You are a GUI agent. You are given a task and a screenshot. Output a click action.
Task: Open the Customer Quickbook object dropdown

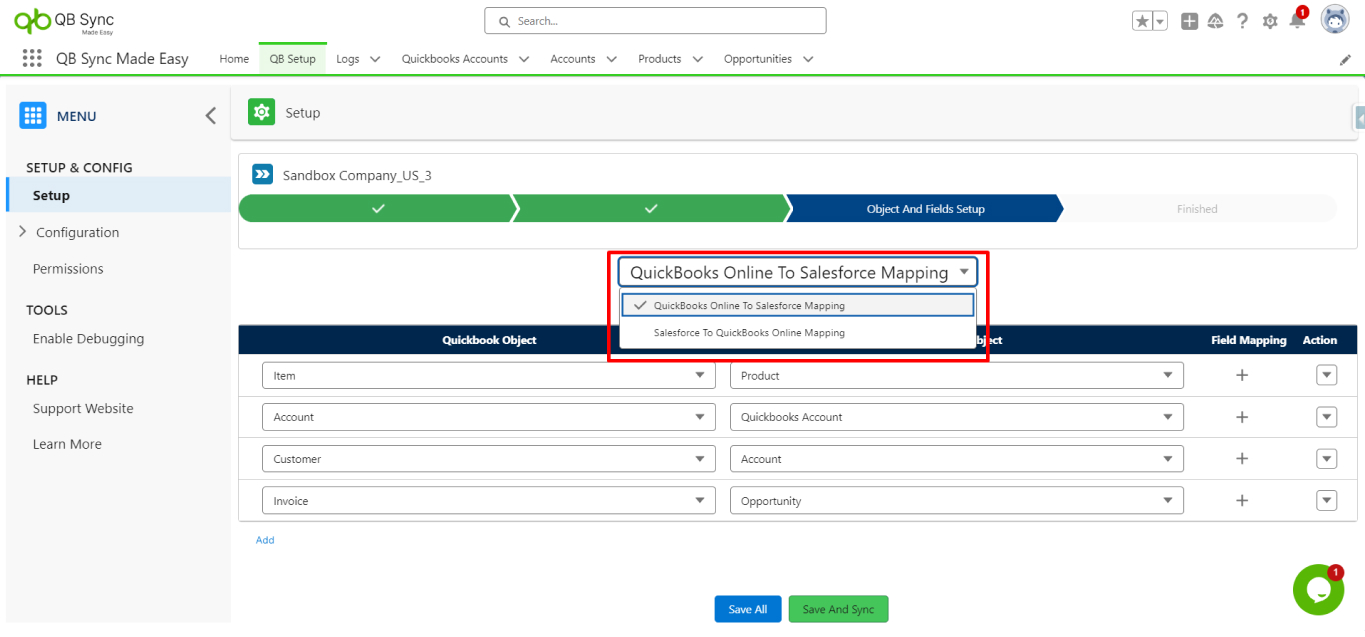[489, 459]
